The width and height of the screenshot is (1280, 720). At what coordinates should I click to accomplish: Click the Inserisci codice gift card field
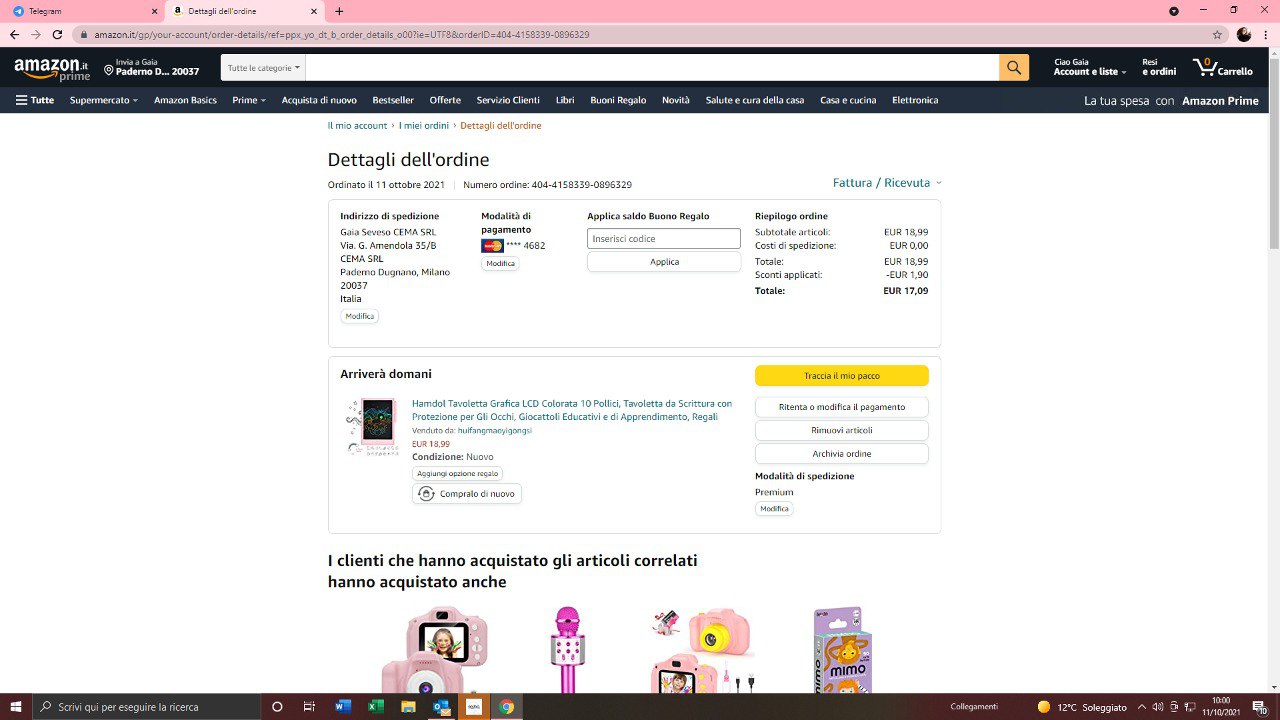tap(663, 239)
